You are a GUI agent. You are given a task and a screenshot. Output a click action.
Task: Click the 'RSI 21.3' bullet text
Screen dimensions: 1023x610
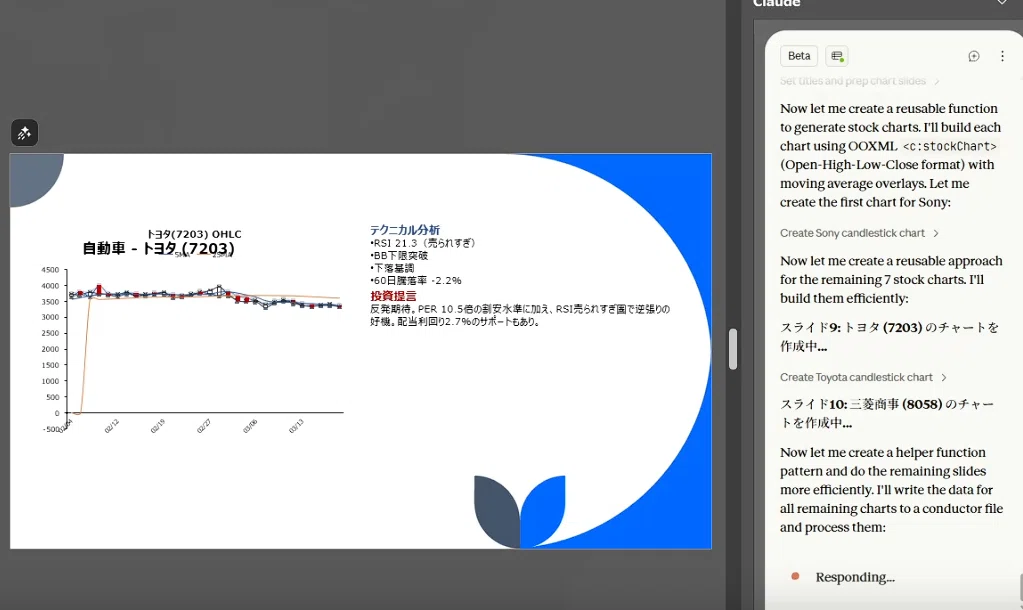coord(423,243)
